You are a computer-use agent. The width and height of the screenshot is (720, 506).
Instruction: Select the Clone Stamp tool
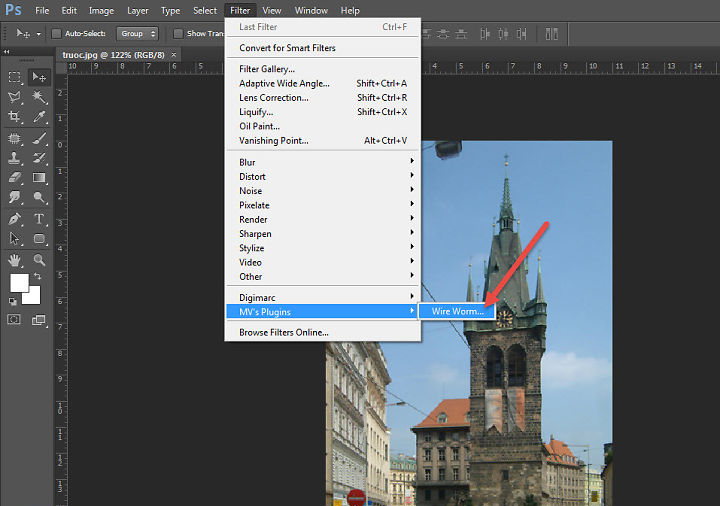coord(15,158)
